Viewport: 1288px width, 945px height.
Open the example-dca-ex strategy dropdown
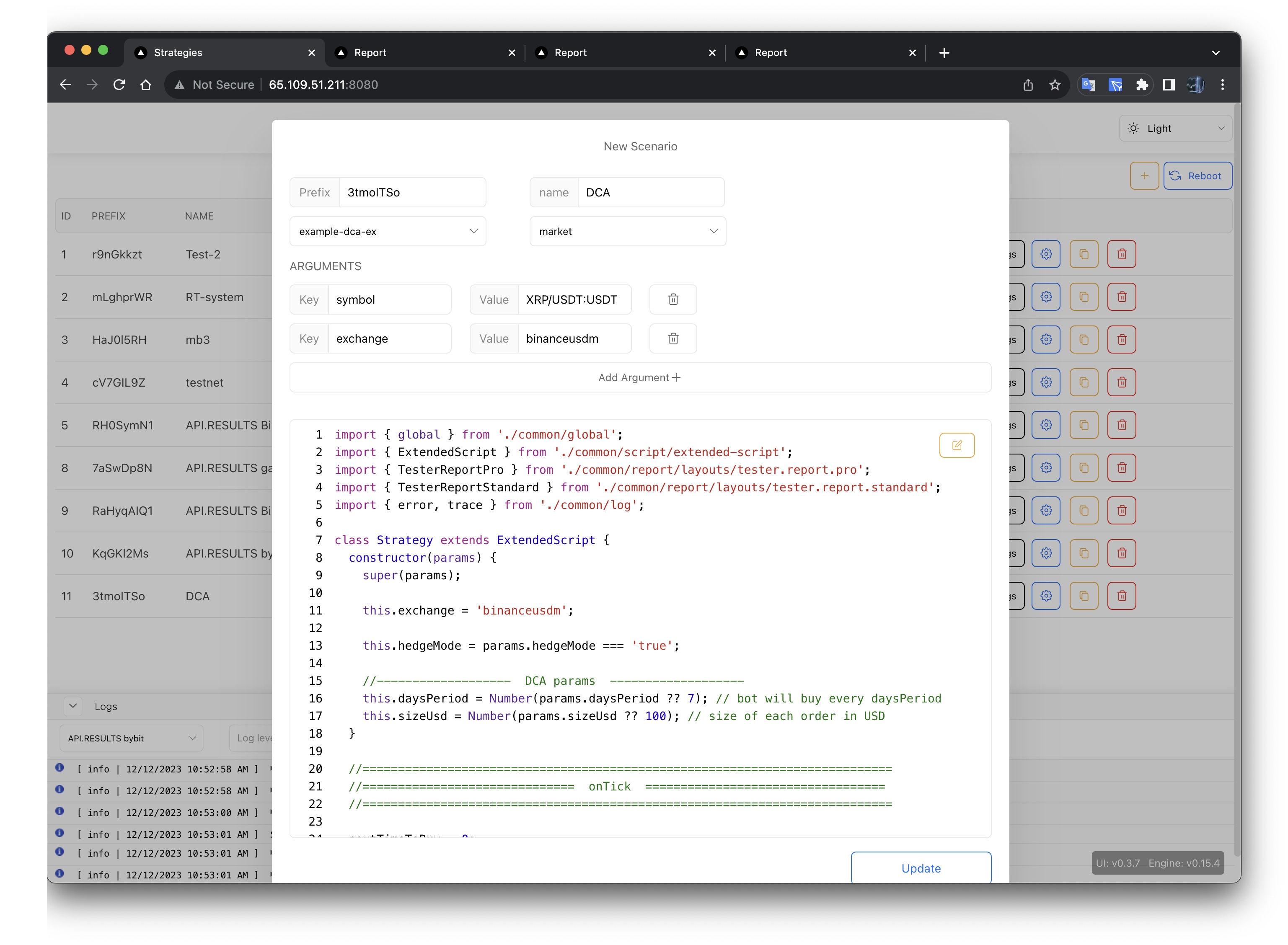[388, 231]
